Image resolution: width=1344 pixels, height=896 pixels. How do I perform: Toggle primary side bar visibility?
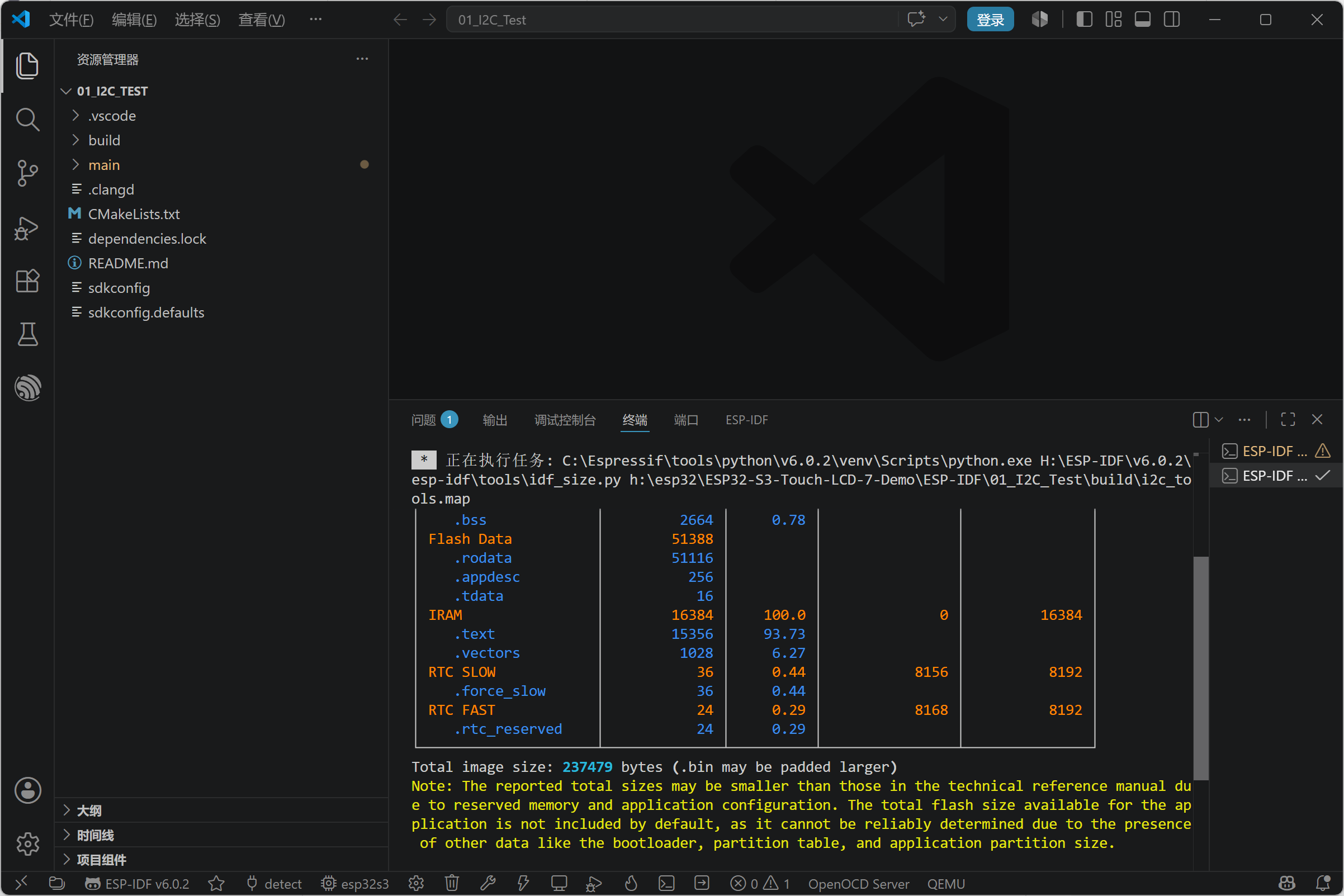pos(1084,20)
